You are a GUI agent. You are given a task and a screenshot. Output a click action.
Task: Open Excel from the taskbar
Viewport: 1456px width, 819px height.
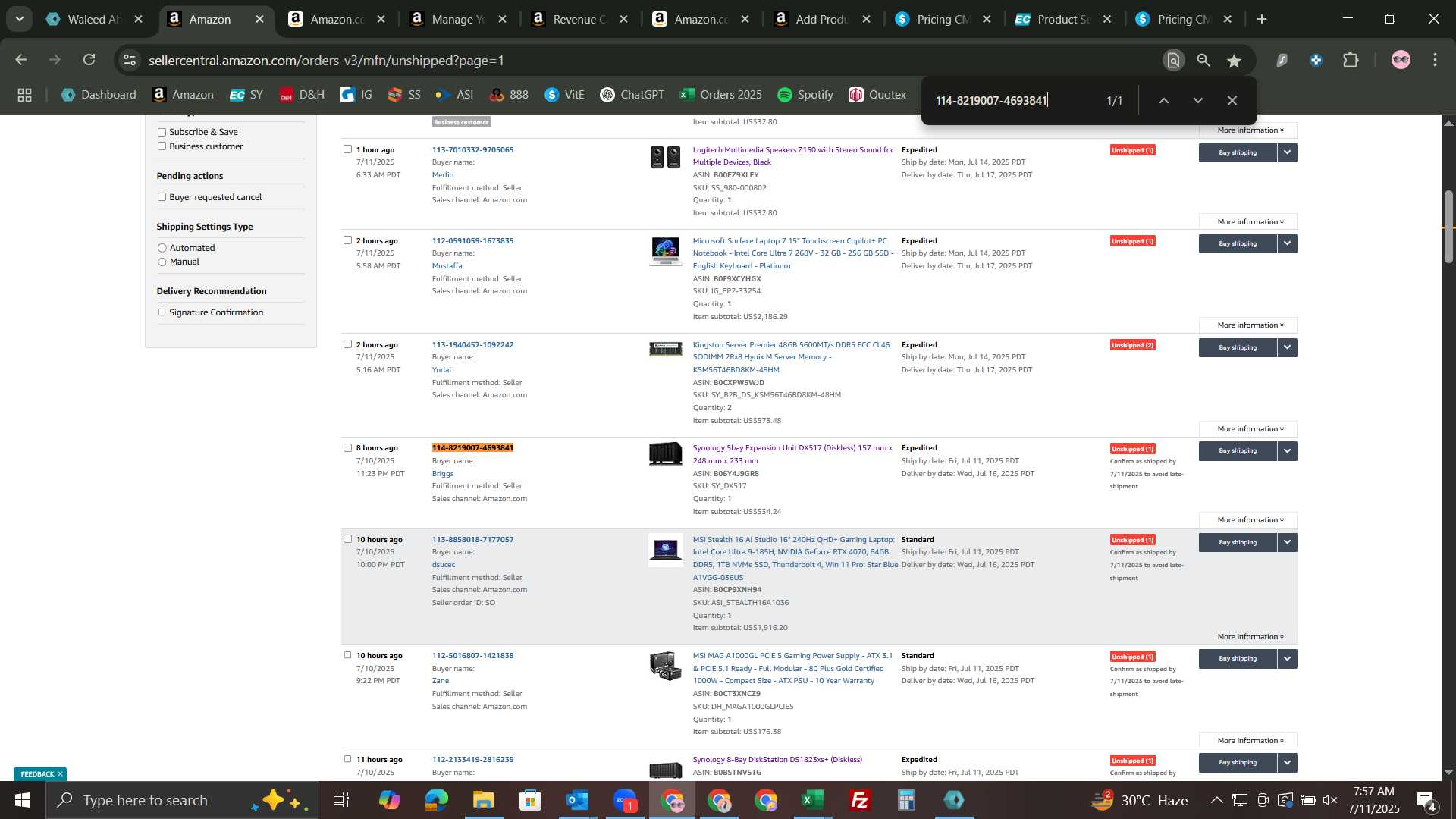coord(813,800)
